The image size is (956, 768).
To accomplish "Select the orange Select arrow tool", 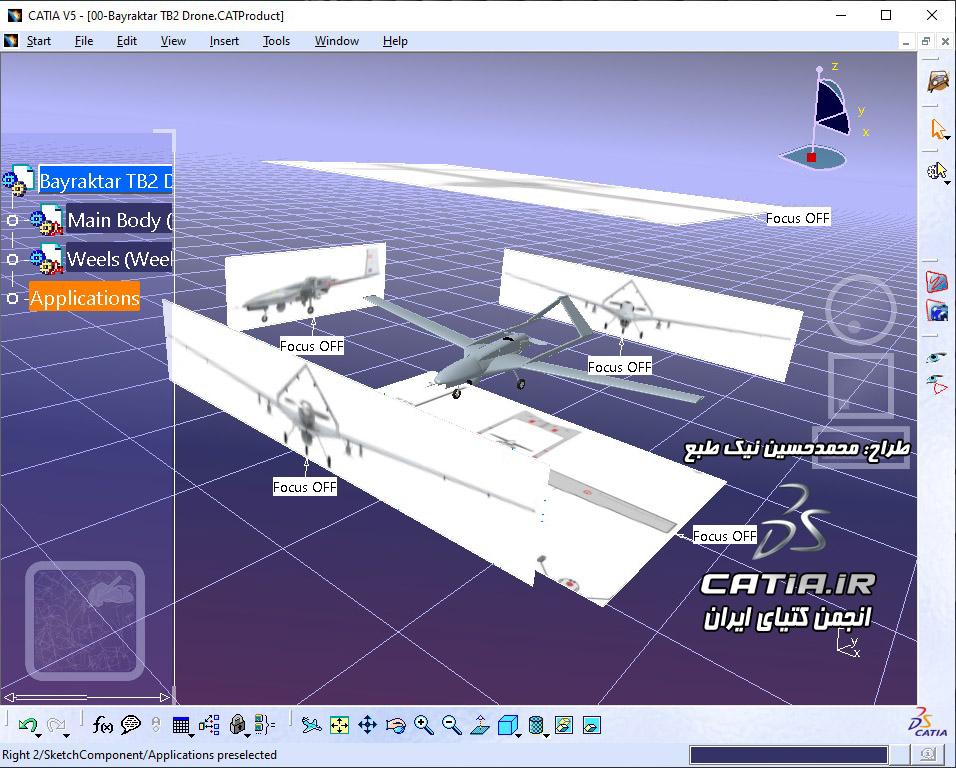I will pos(937,129).
